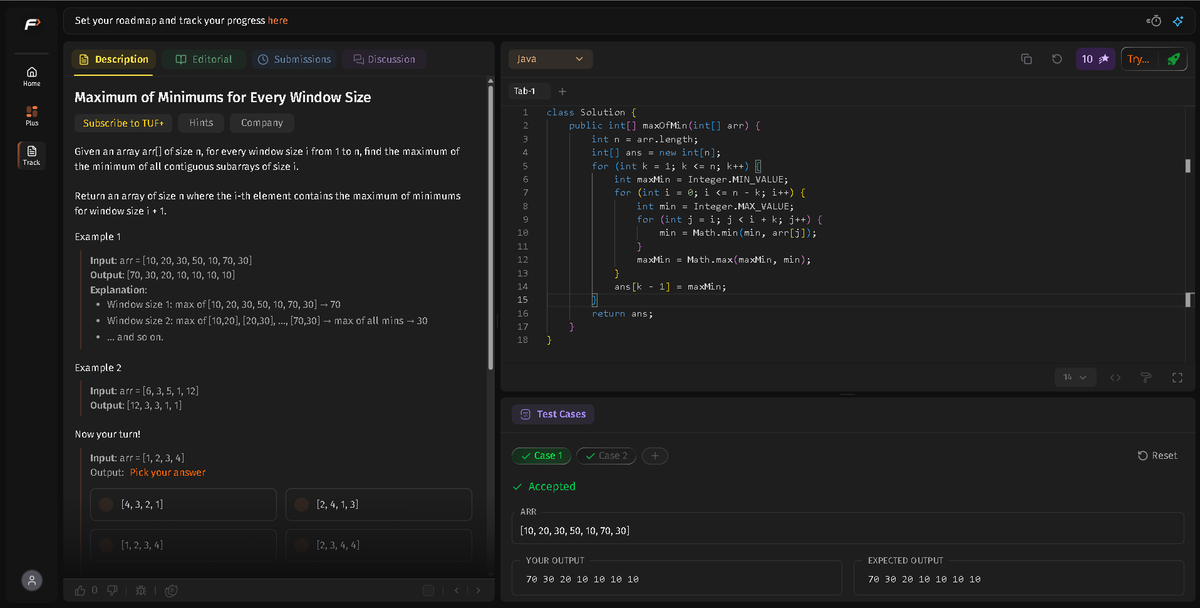Open the user profile avatar
The width and height of the screenshot is (1200, 608).
[32, 580]
